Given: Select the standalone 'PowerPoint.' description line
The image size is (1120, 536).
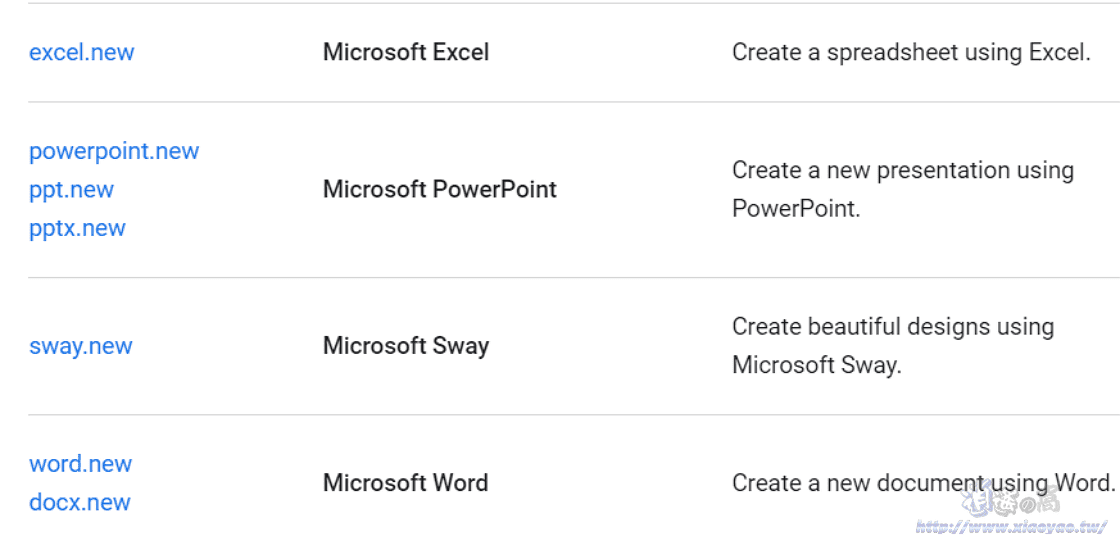Looking at the screenshot, I should (796, 209).
